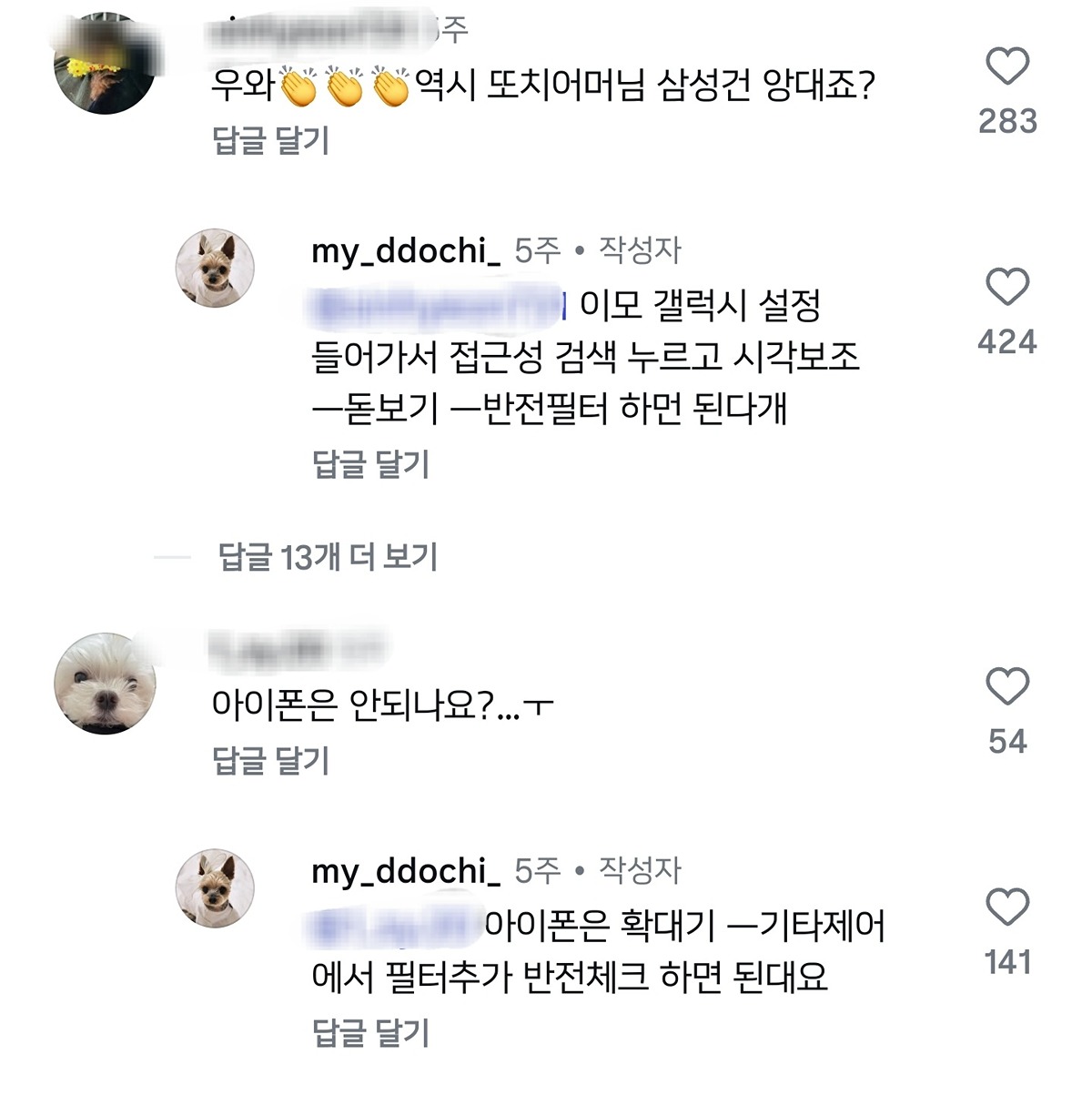Reply to the '삼성건 앙대죠?' comment

(x=270, y=141)
